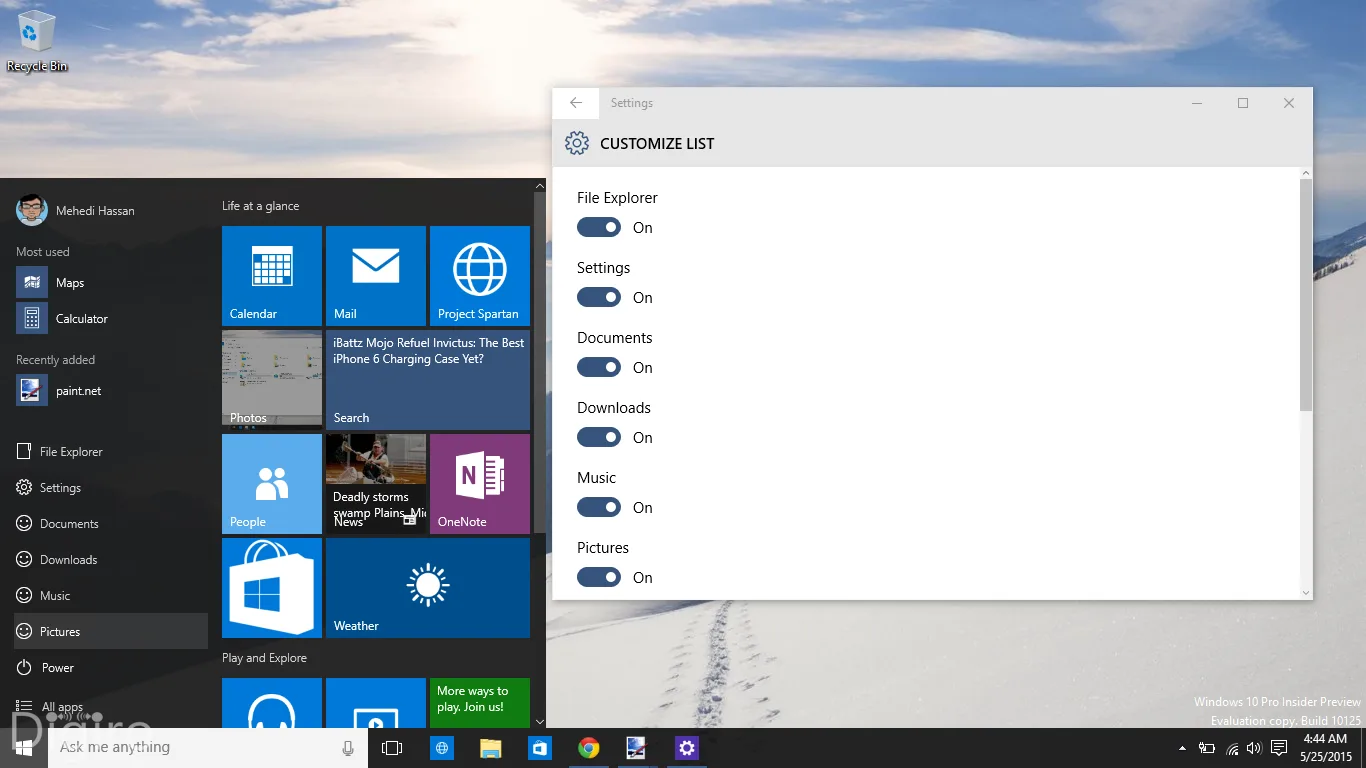Open the News tile about deadly storms
The height and width of the screenshot is (768, 1366).
coord(376,484)
